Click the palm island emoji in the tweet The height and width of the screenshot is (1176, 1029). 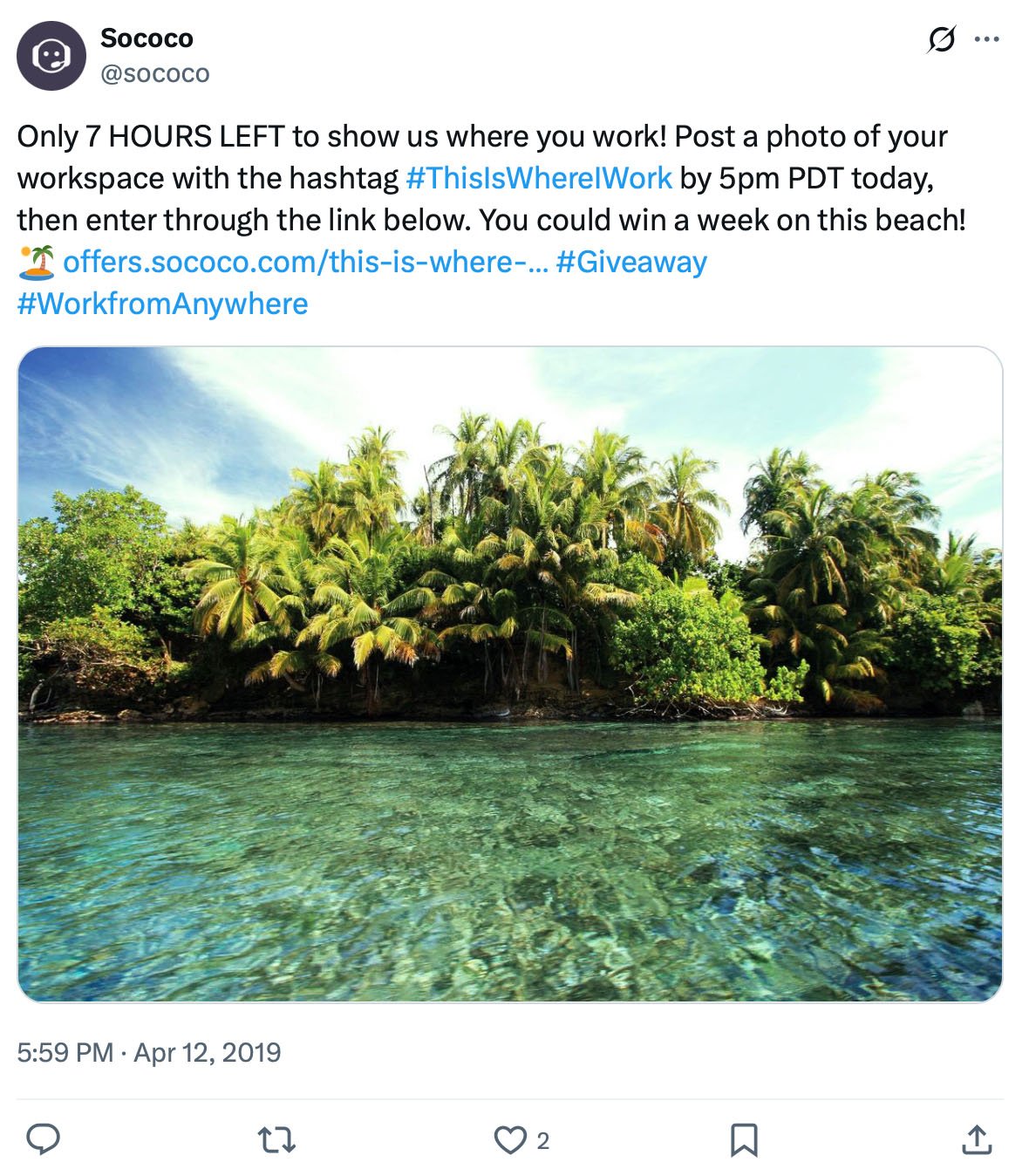pyautogui.click(x=36, y=261)
